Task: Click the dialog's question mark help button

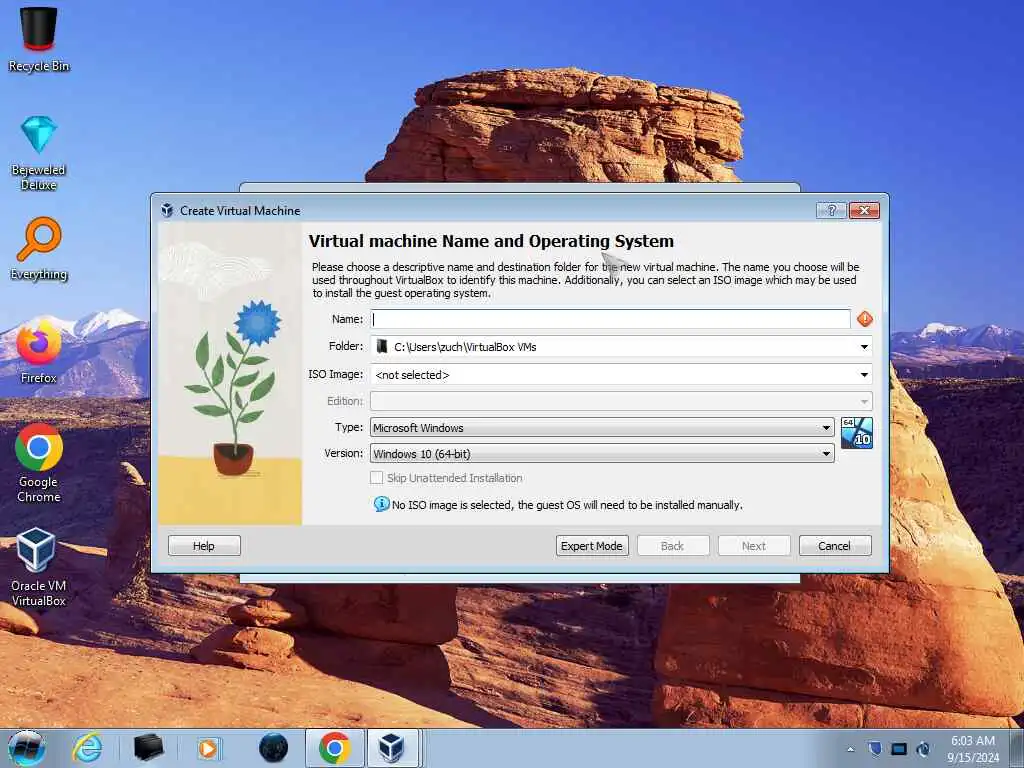Action: pos(831,210)
